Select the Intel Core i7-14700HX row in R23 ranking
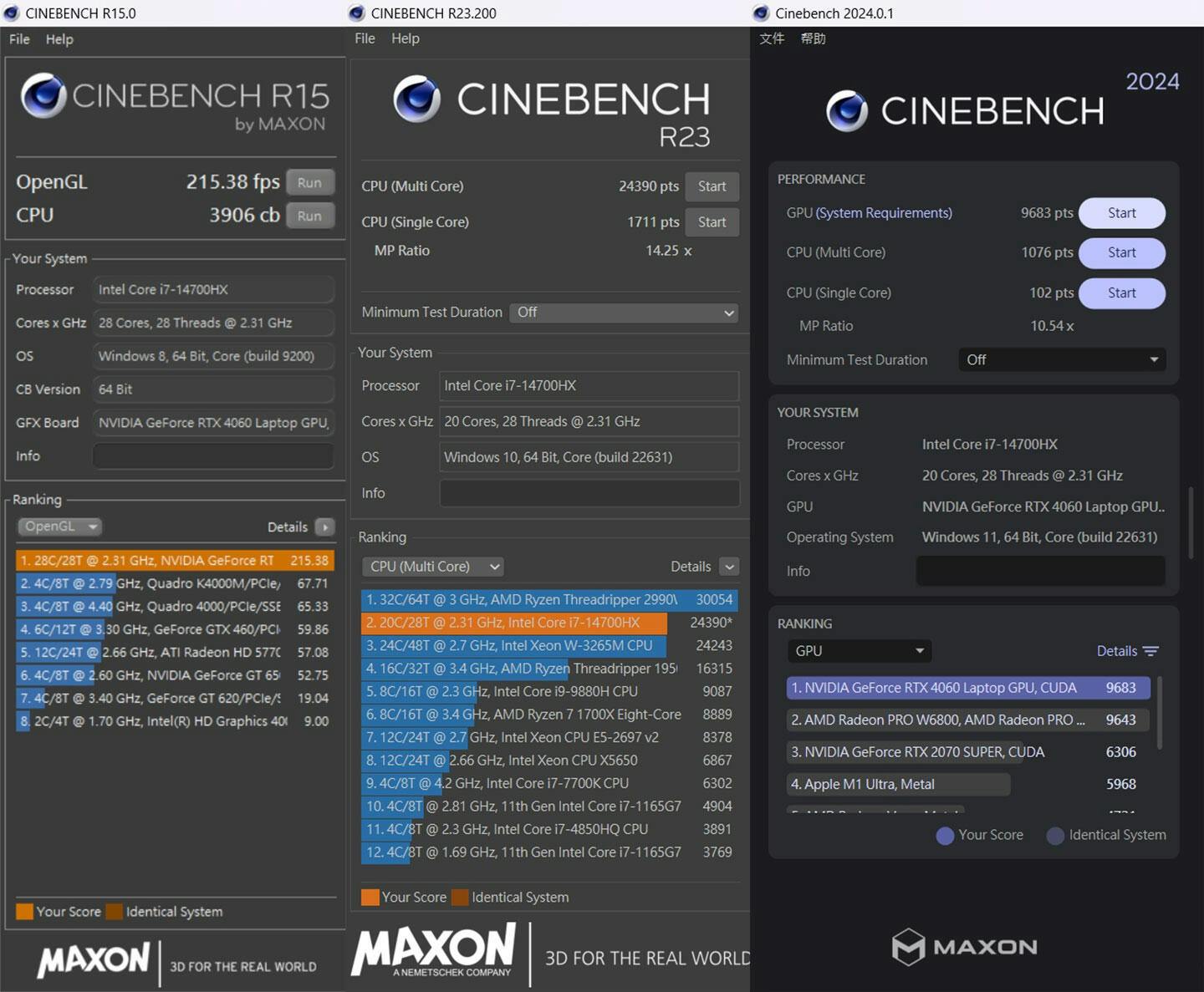The height and width of the screenshot is (992, 1204). point(549,623)
